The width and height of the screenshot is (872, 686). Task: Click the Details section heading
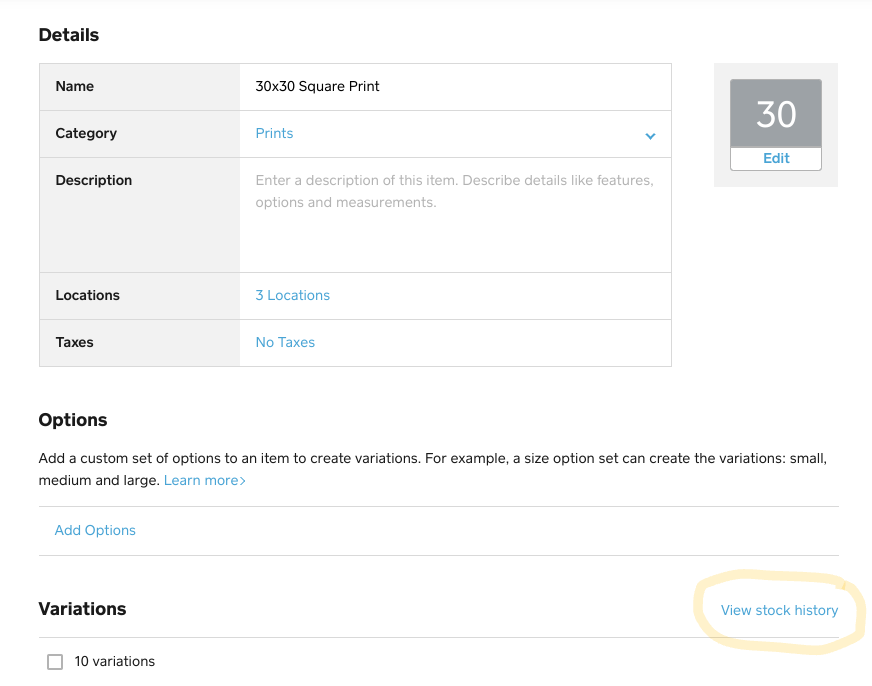pos(69,34)
